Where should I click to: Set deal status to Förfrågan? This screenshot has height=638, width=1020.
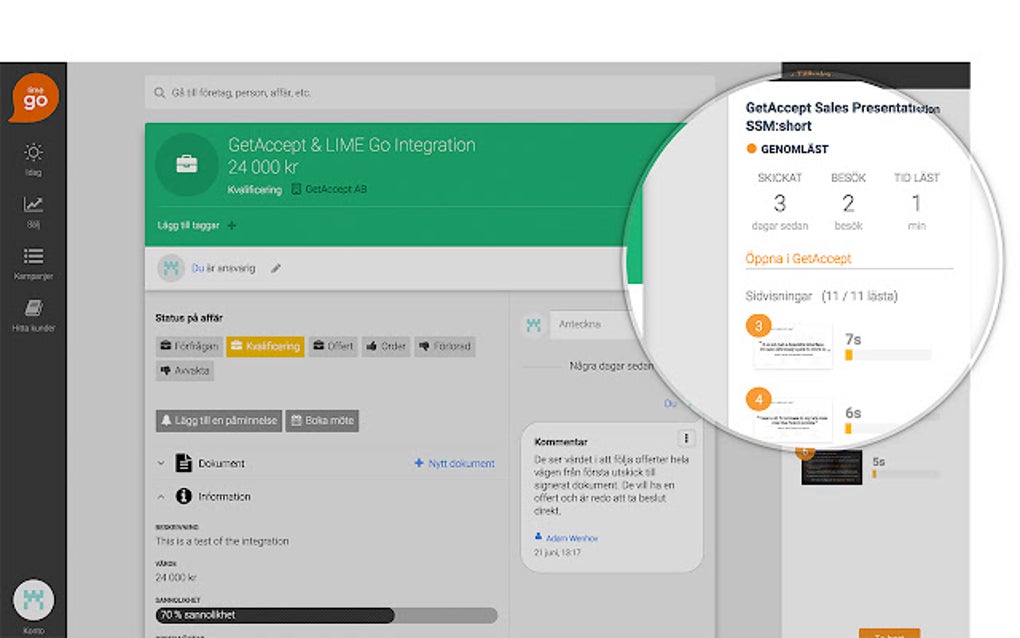click(189, 346)
